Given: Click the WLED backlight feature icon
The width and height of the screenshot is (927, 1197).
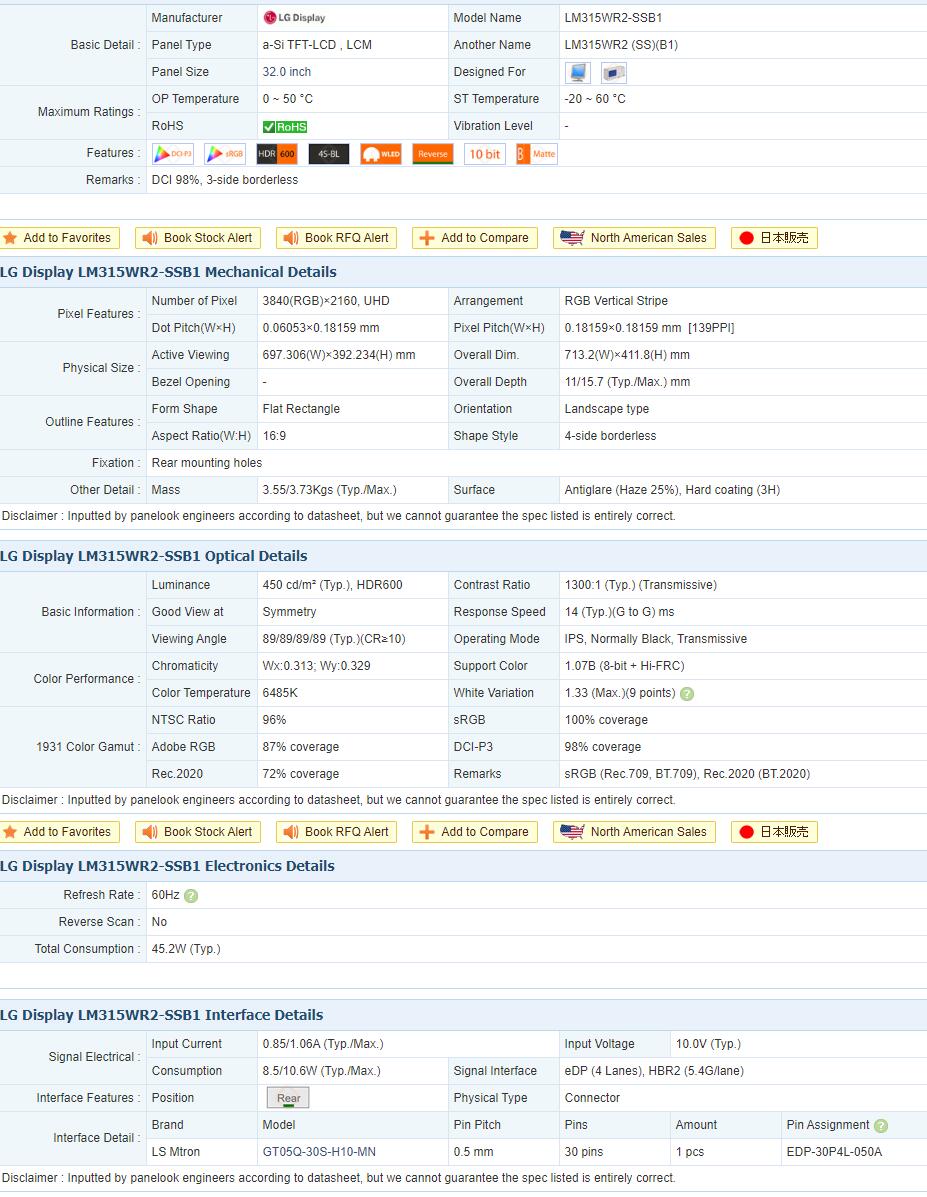Looking at the screenshot, I should (x=381, y=153).
